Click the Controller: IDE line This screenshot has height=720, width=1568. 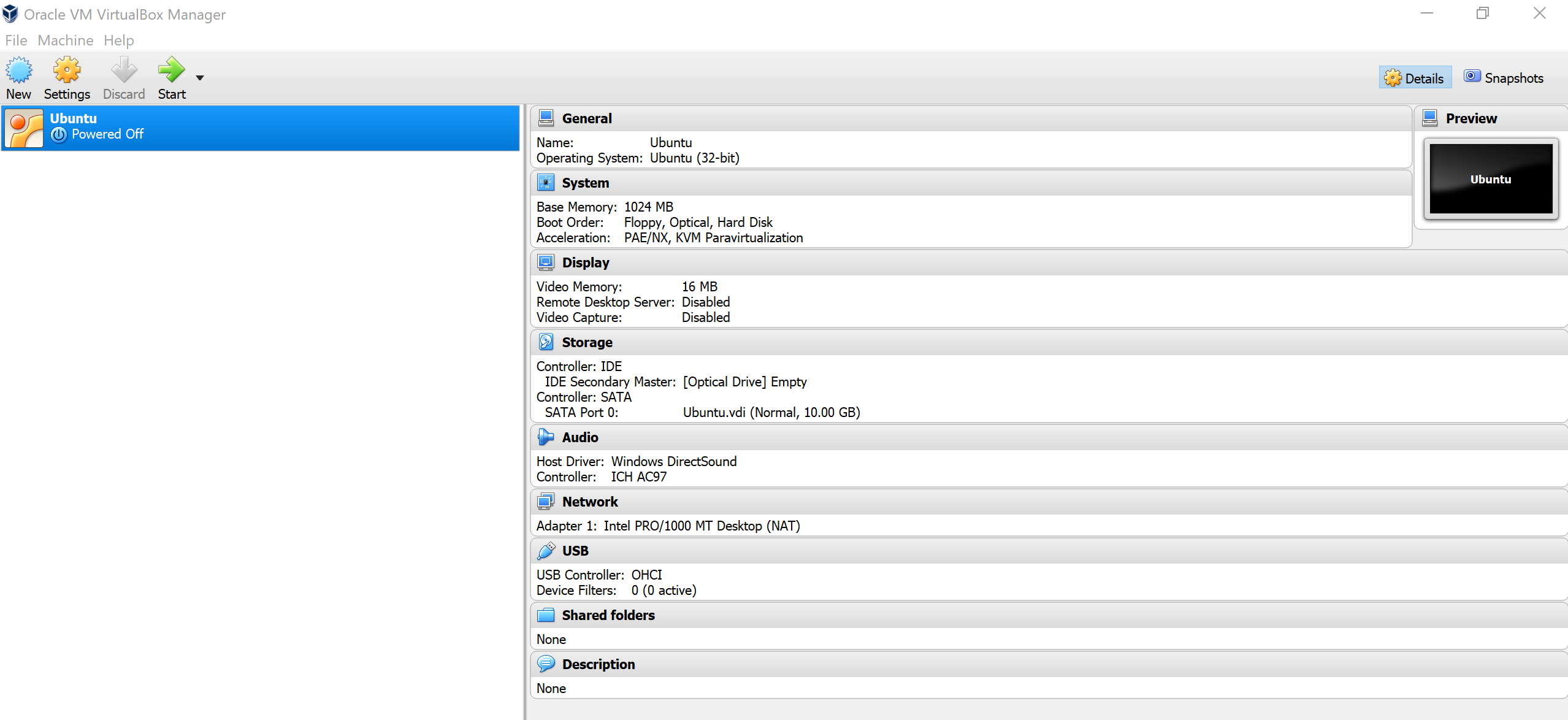579,366
